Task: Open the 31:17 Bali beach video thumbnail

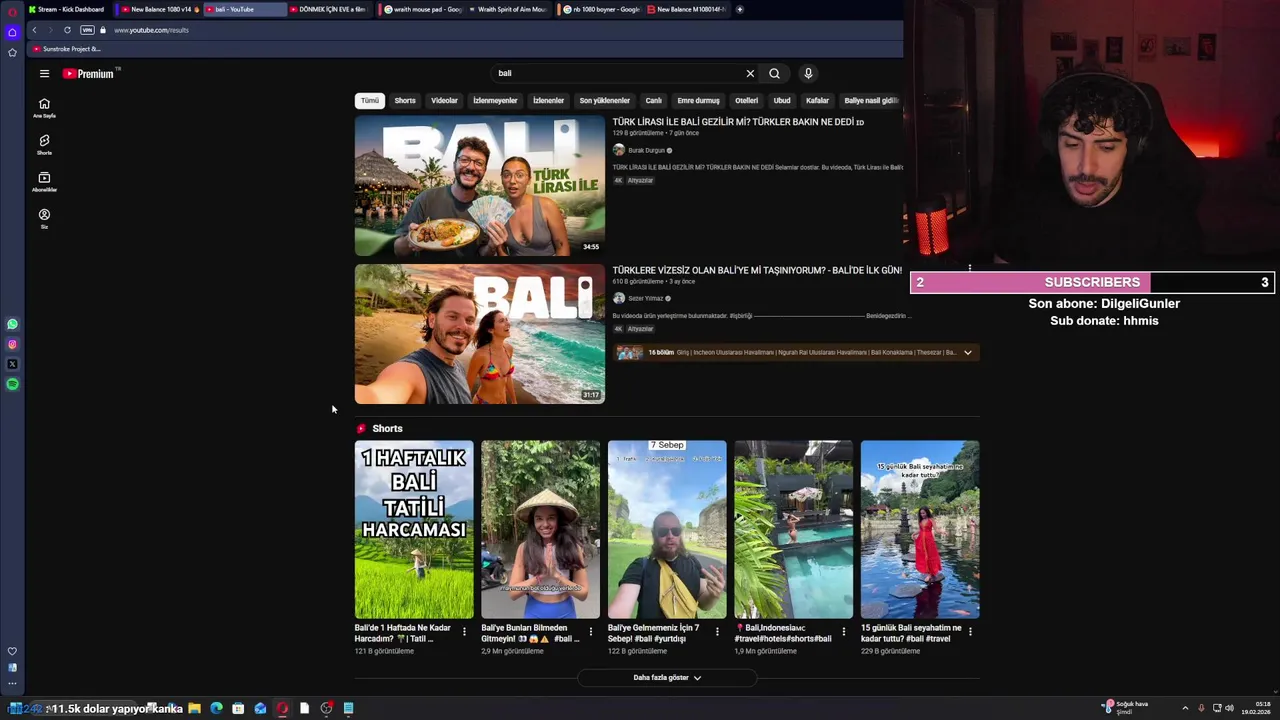Action: [480, 334]
